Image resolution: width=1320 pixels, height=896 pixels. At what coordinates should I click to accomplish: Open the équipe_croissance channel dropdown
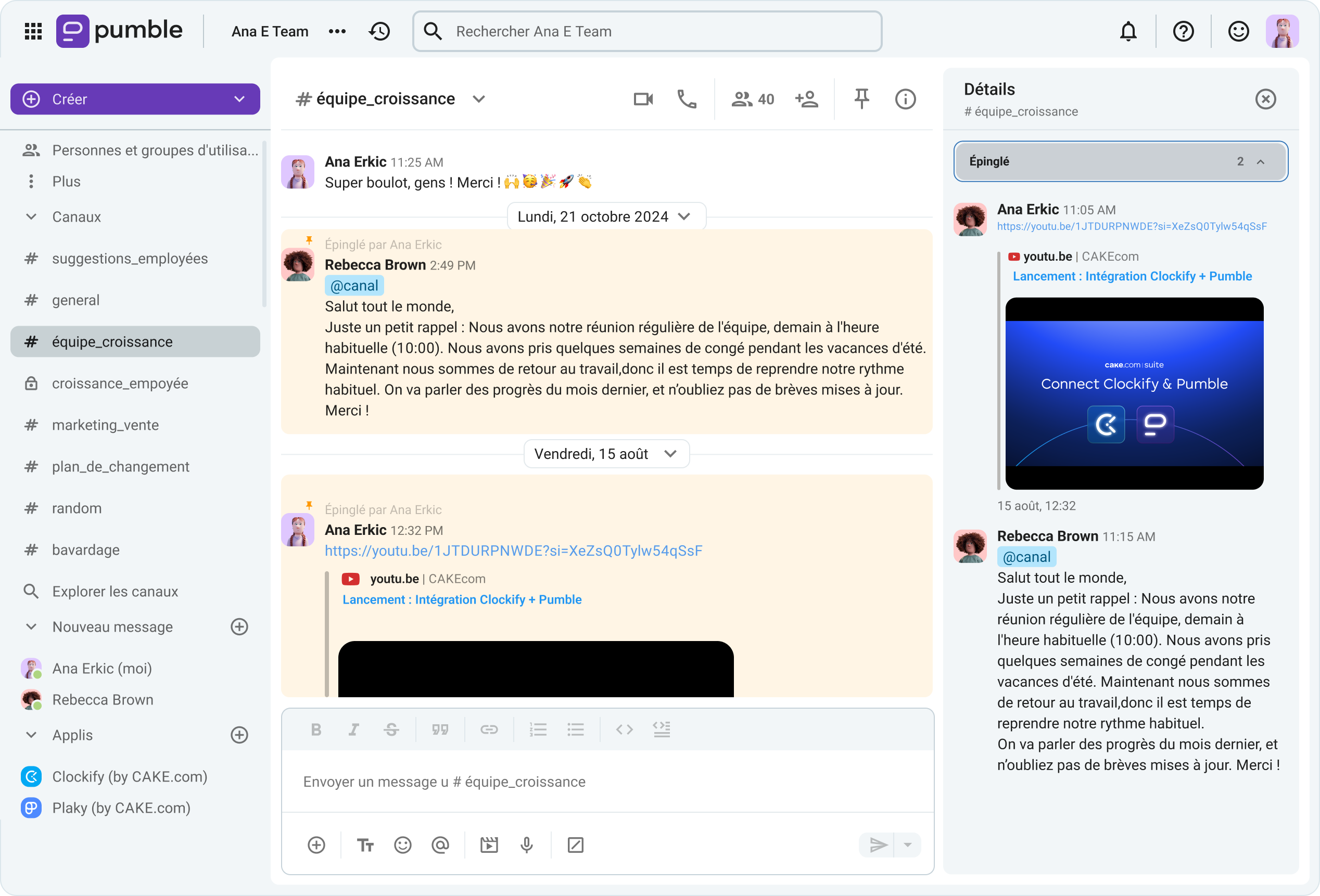(x=479, y=99)
